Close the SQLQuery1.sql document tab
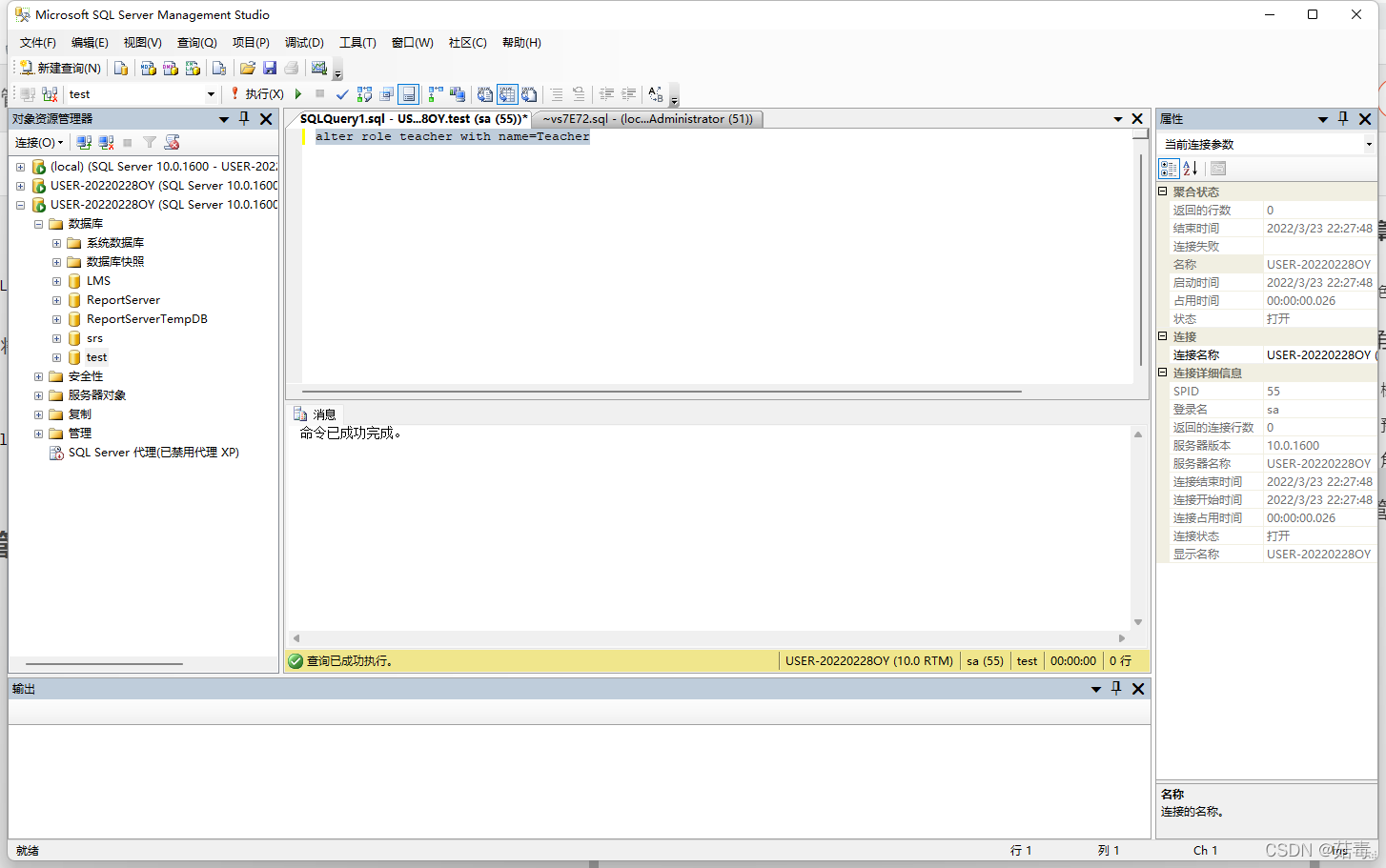 [1137, 119]
